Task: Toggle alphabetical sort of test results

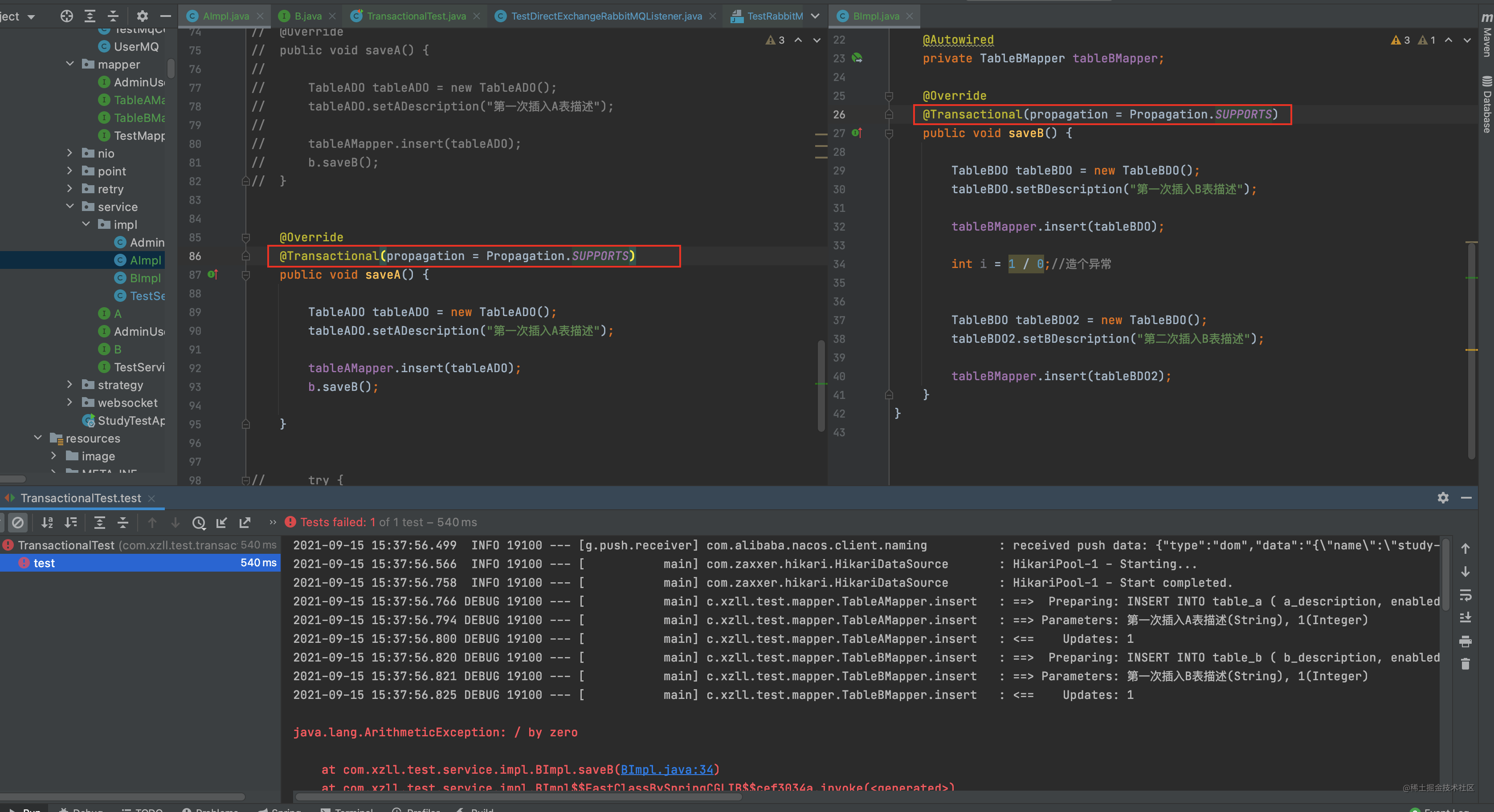Action: click(48, 522)
